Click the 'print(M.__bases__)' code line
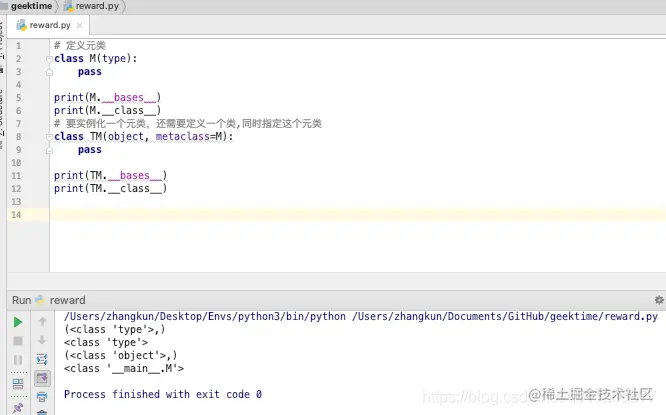This screenshot has height=415, width=666. click(x=107, y=97)
